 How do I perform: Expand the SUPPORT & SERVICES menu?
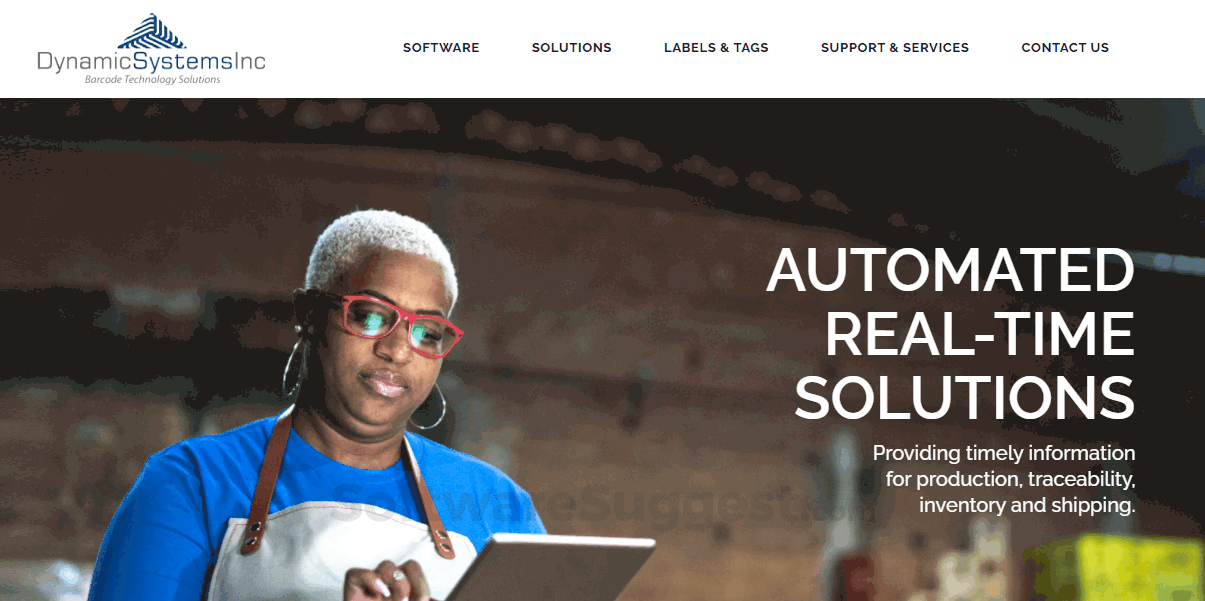895,47
